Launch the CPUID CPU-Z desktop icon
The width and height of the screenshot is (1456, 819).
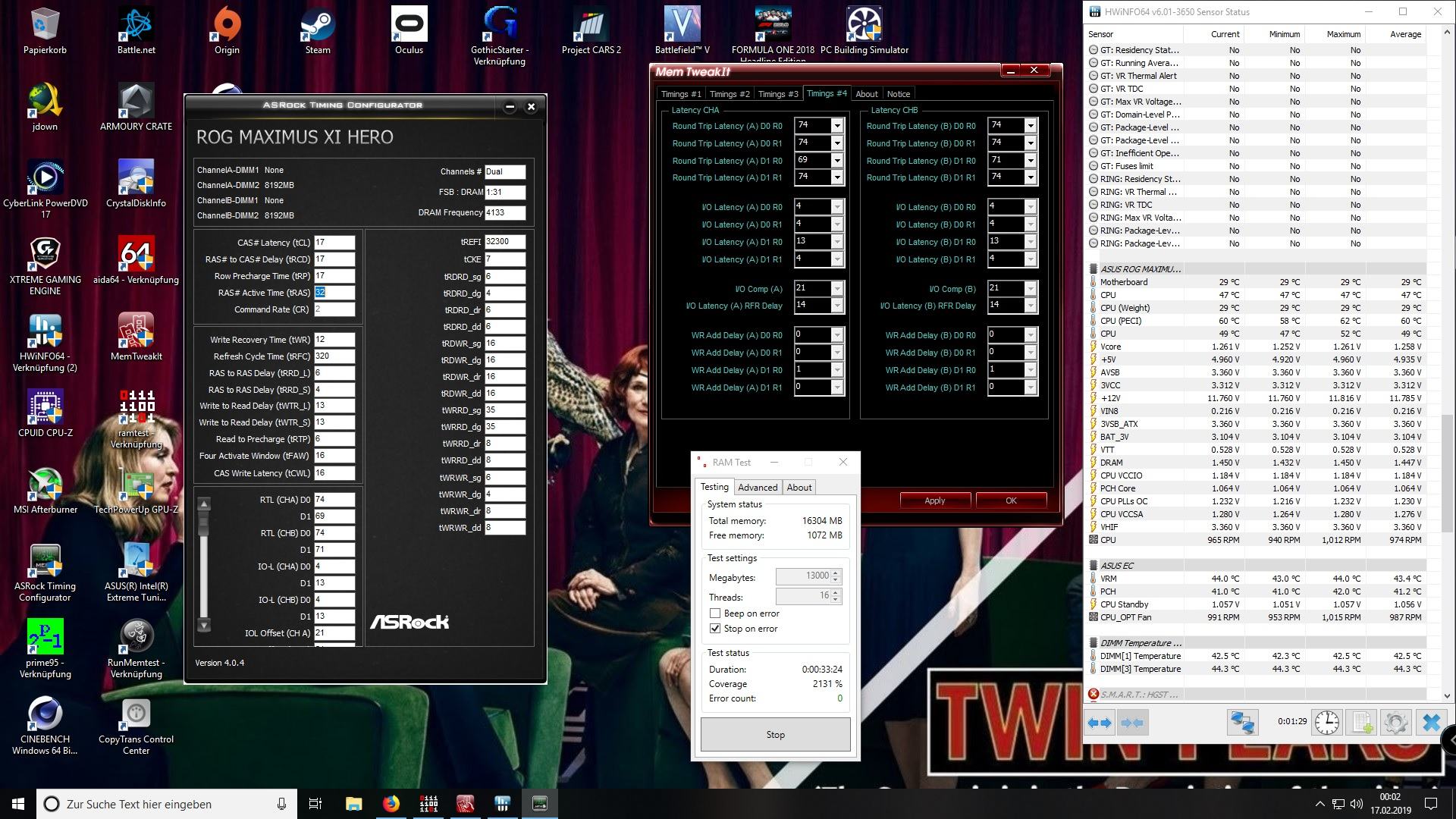pos(45,413)
